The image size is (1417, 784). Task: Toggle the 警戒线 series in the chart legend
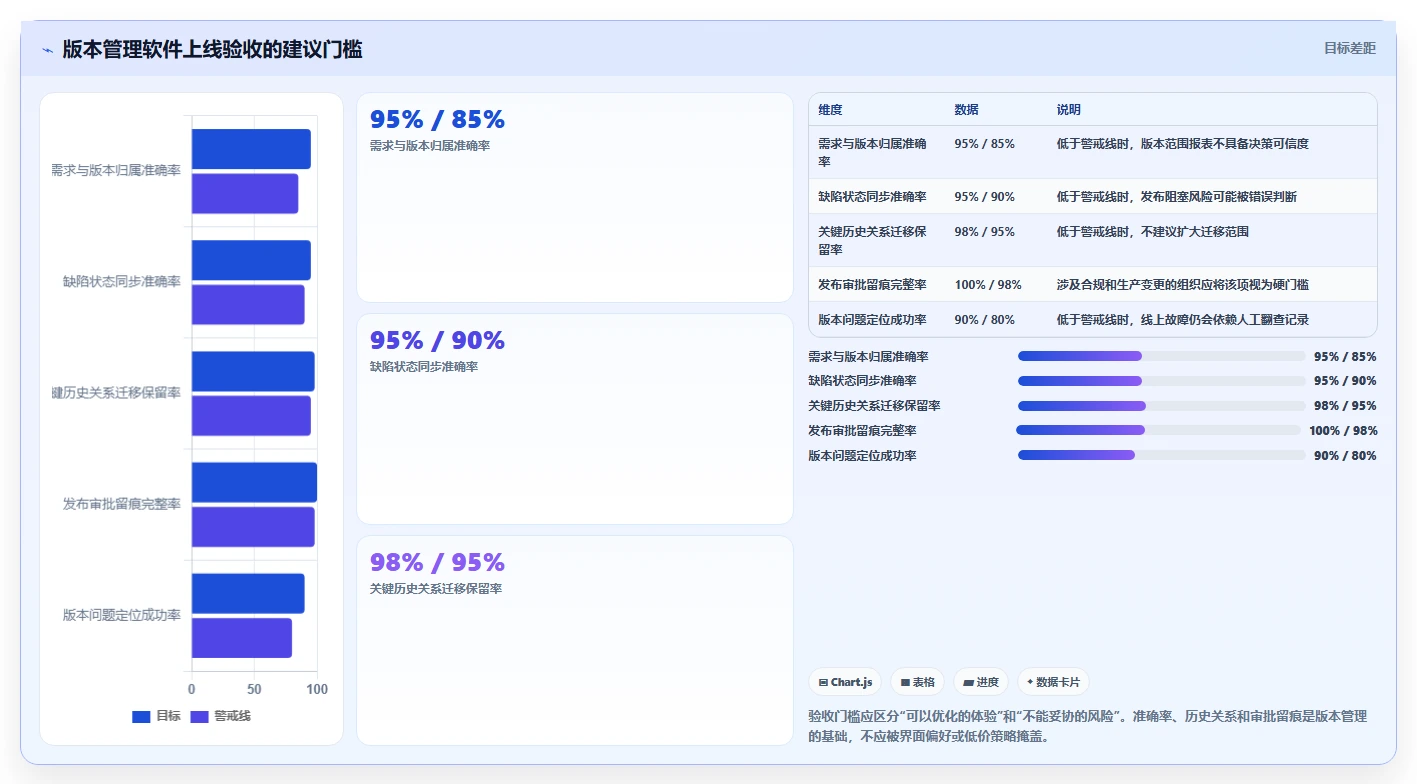pos(220,716)
